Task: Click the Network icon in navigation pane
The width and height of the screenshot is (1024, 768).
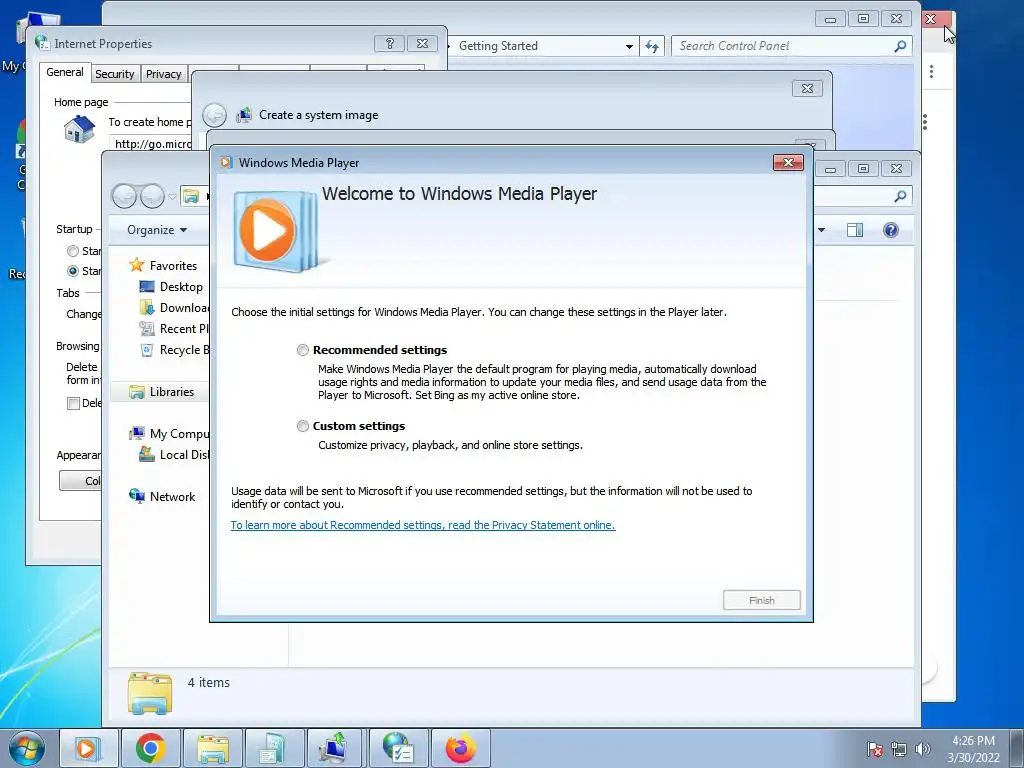Action: click(x=136, y=496)
